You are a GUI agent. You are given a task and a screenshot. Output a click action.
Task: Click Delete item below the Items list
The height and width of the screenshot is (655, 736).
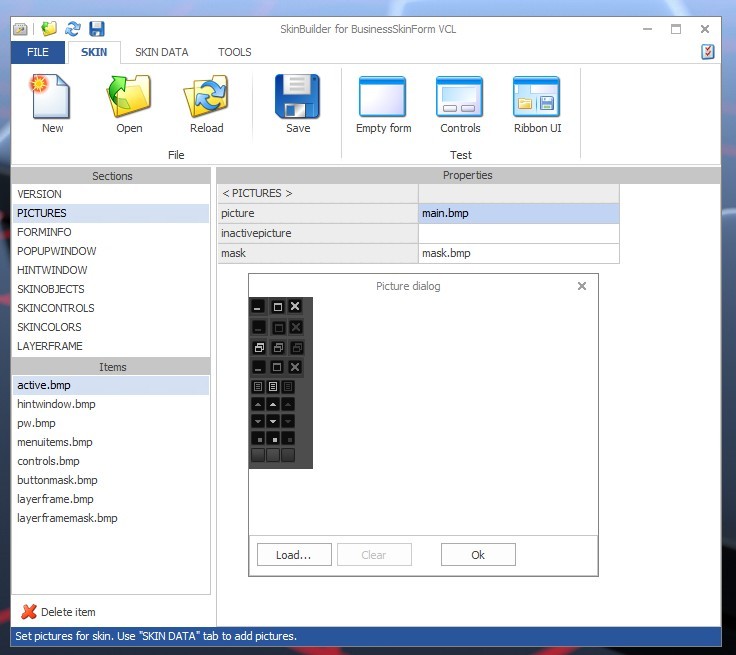pyautogui.click(x=59, y=612)
